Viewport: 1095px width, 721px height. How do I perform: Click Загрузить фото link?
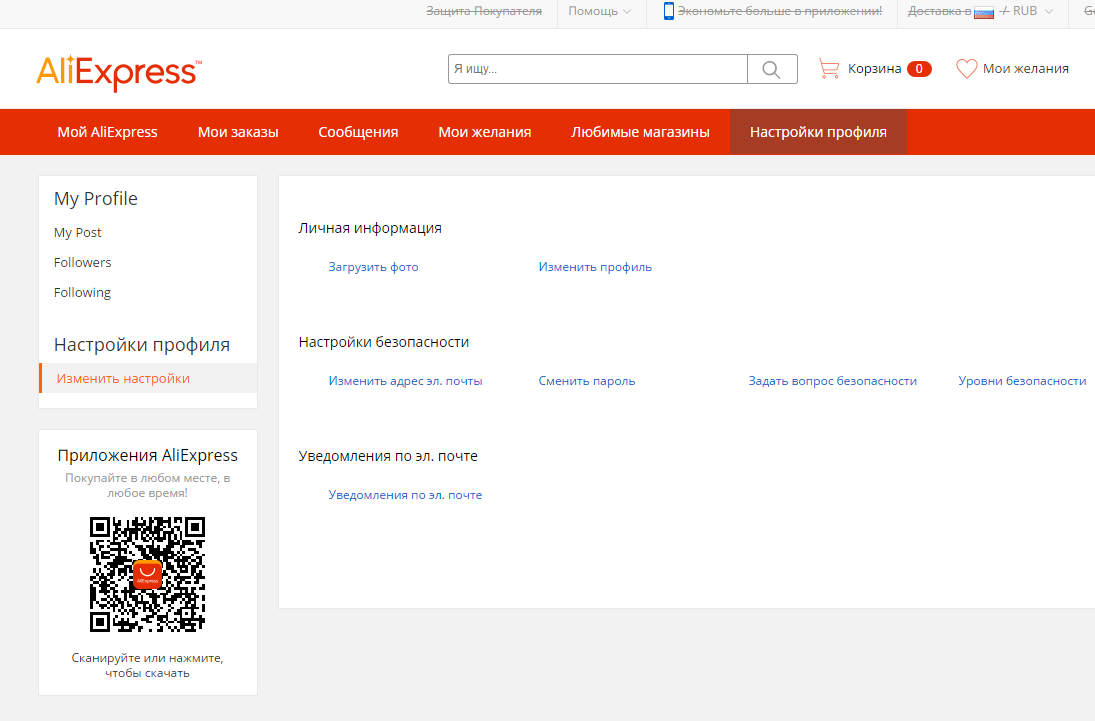[x=374, y=267]
